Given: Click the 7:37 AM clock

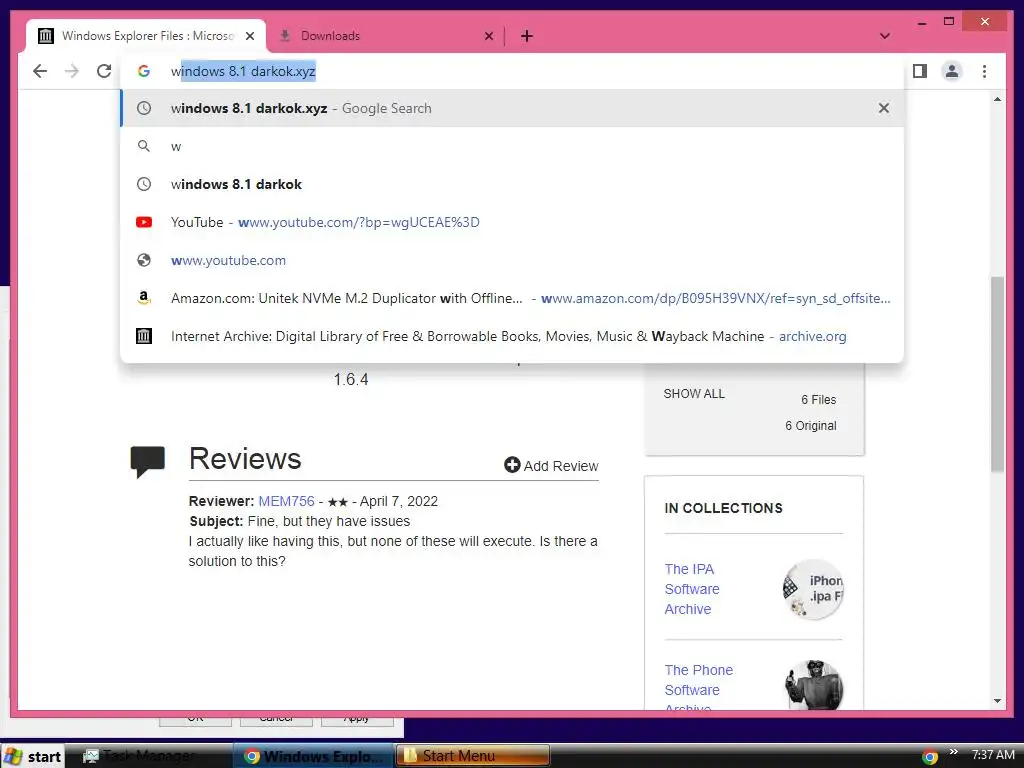Looking at the screenshot, I should click(x=993, y=755).
